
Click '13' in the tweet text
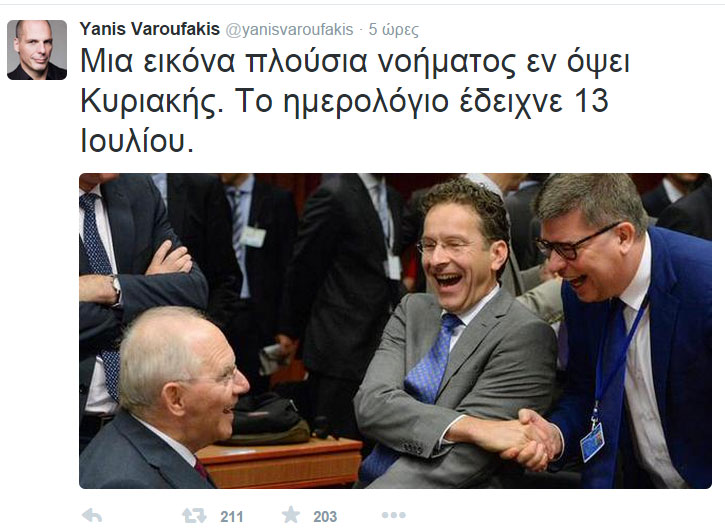coord(591,100)
